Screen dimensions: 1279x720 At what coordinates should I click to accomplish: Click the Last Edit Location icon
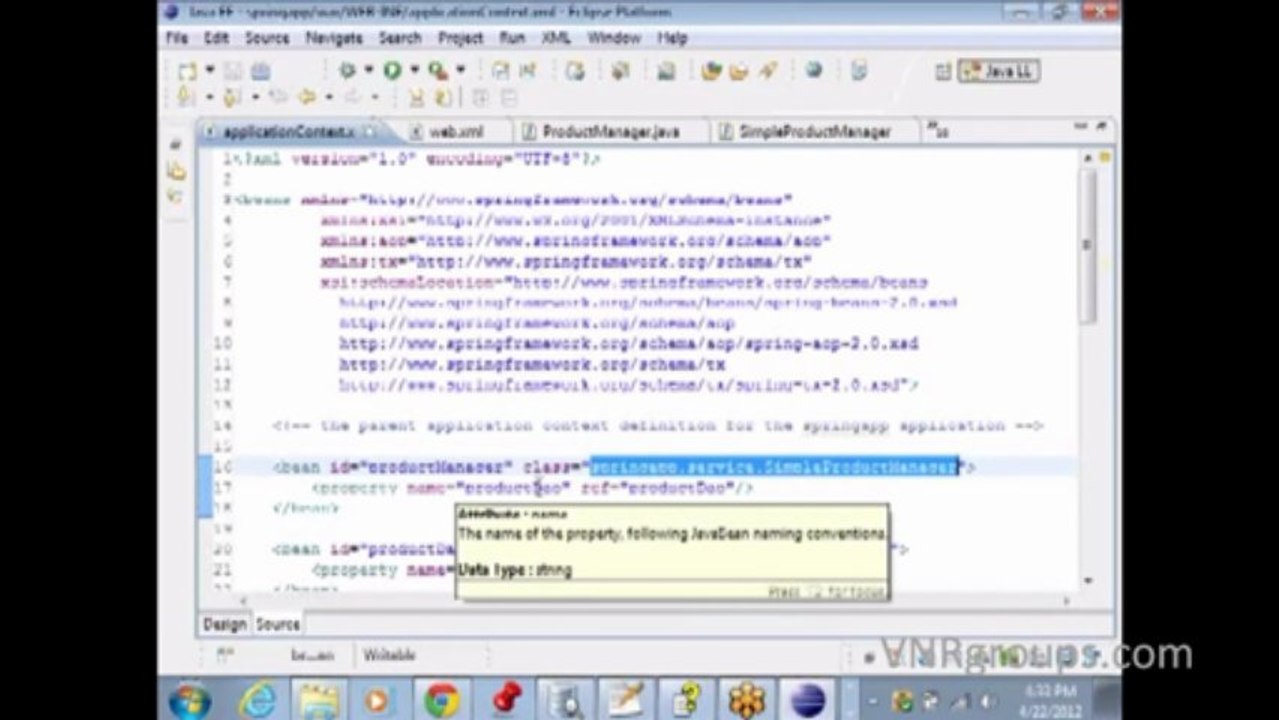(276, 97)
